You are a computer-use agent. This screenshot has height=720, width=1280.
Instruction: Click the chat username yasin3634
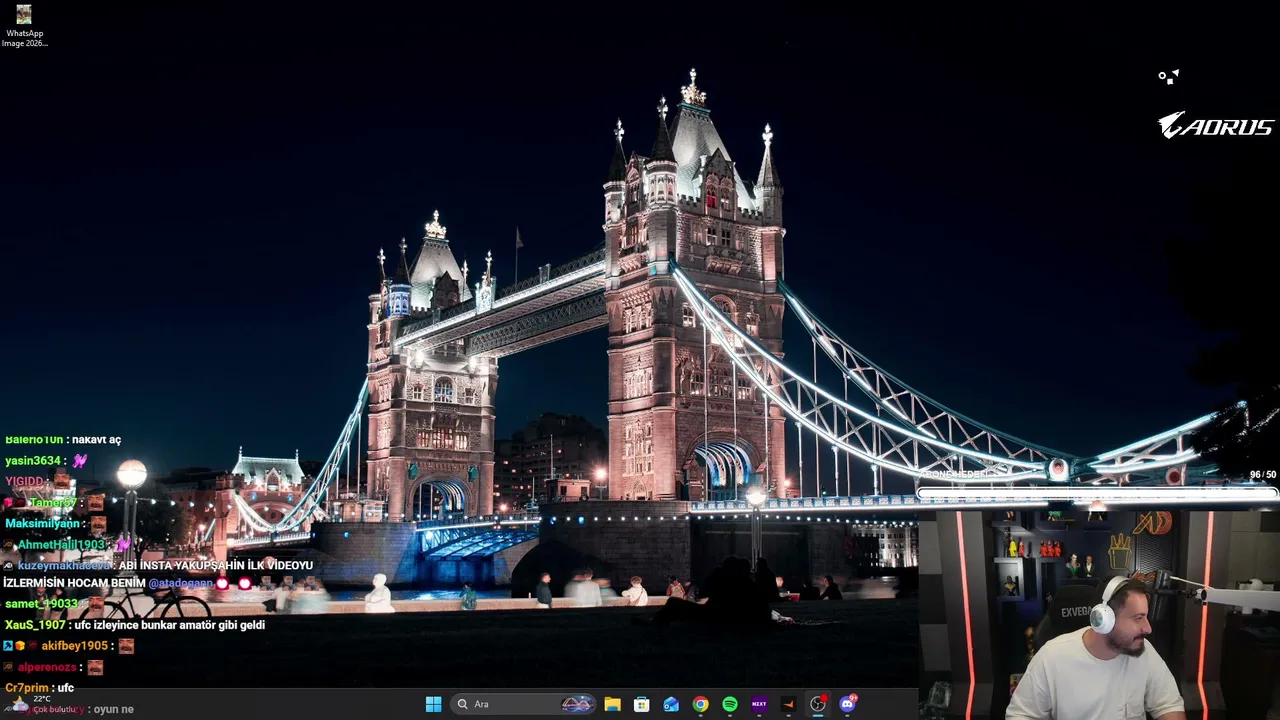(33, 461)
